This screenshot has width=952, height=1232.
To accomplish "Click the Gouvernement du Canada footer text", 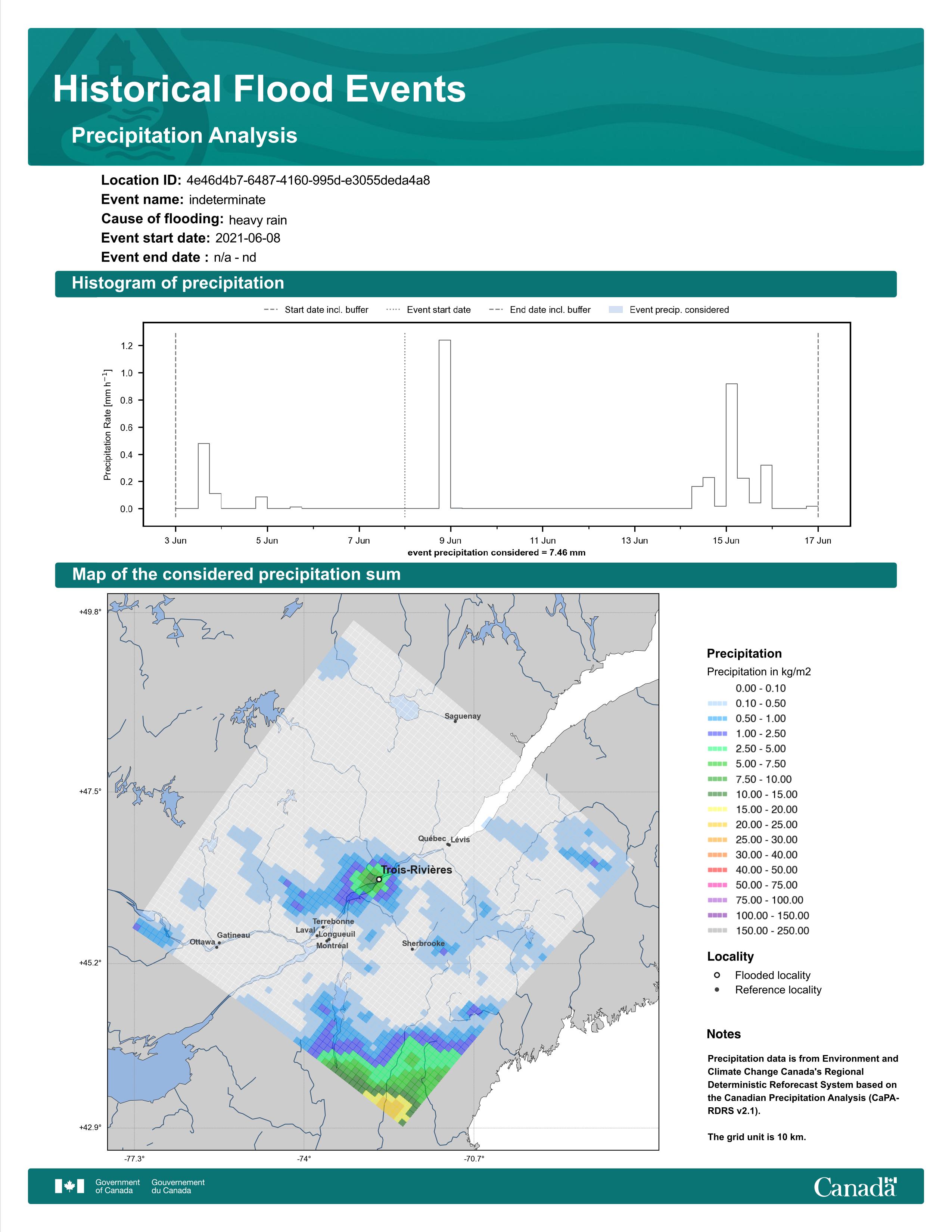I will (178, 1186).
